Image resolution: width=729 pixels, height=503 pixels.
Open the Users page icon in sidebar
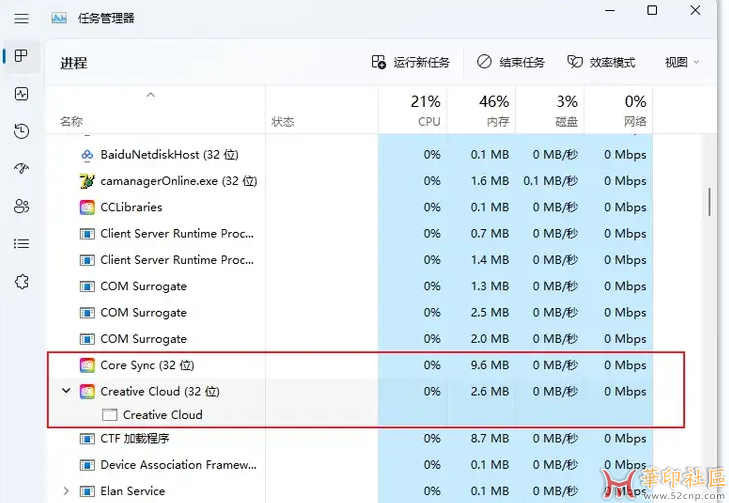[x=21, y=206]
